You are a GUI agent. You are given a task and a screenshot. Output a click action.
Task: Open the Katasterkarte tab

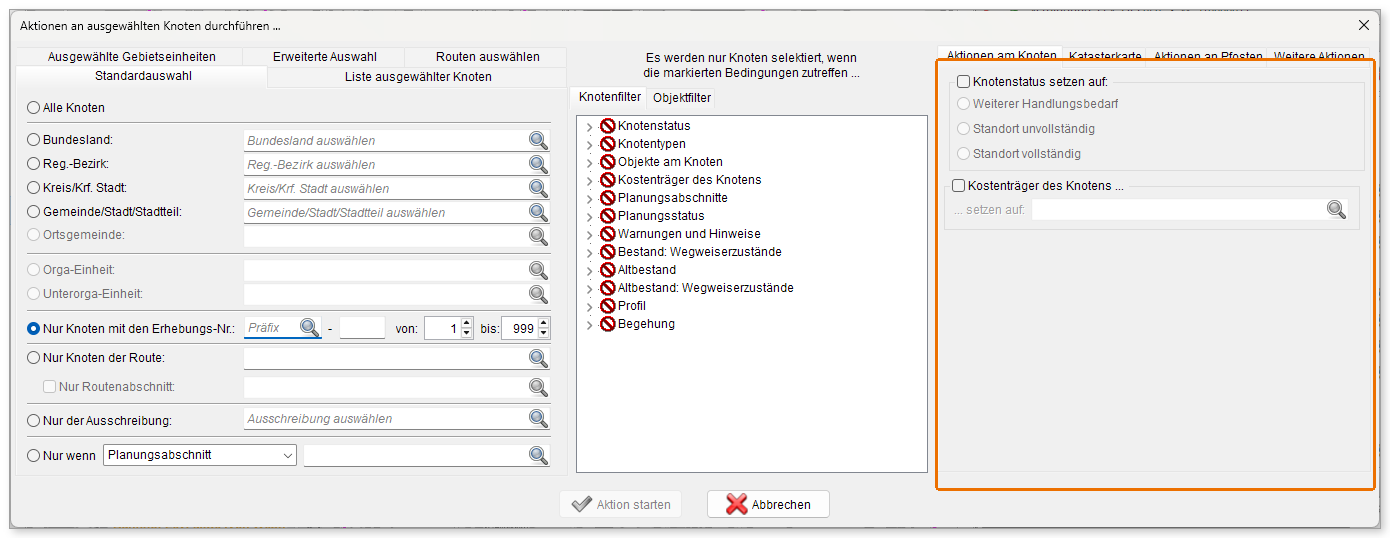(1107, 56)
